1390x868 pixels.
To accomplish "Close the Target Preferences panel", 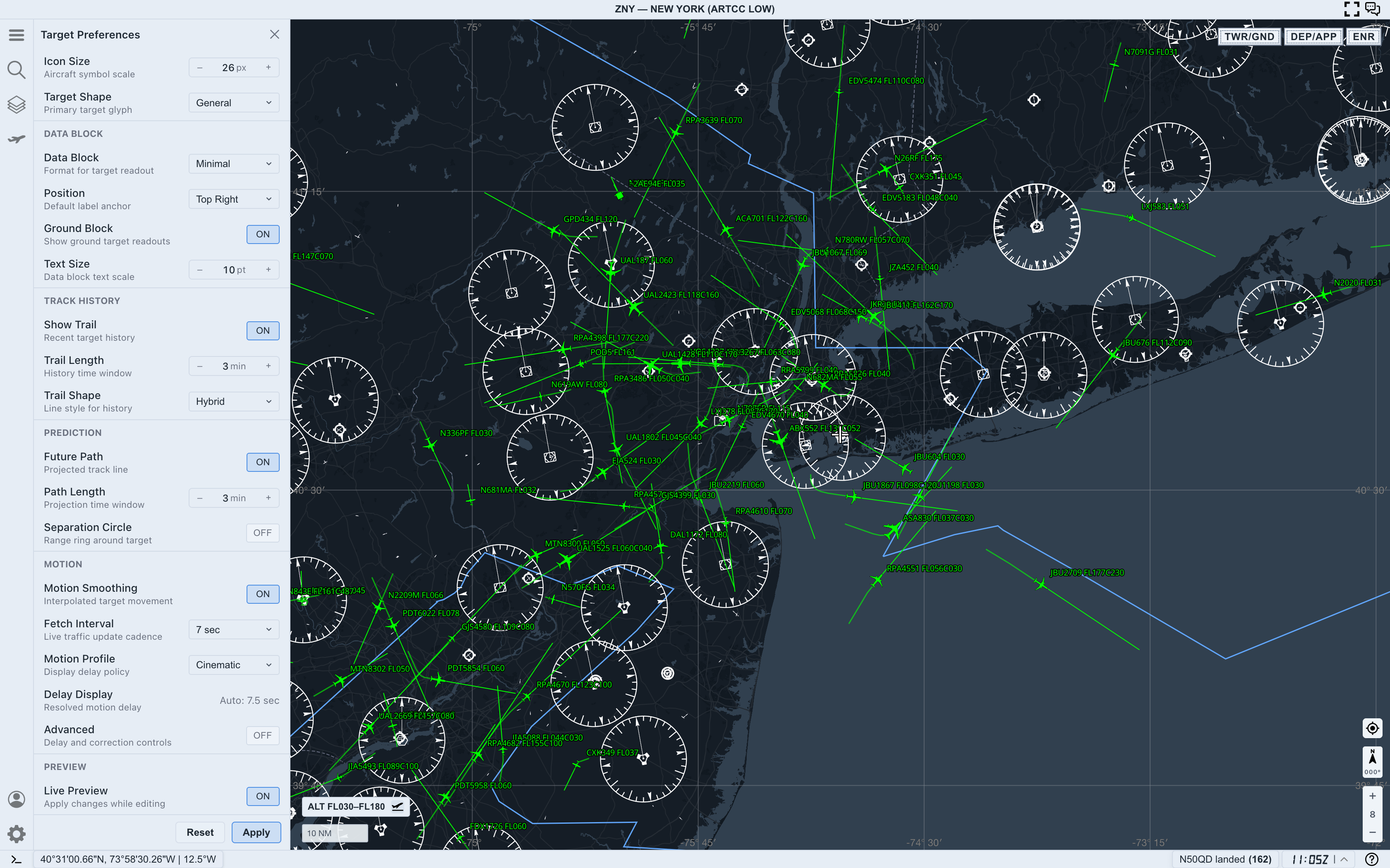I will pos(274,34).
